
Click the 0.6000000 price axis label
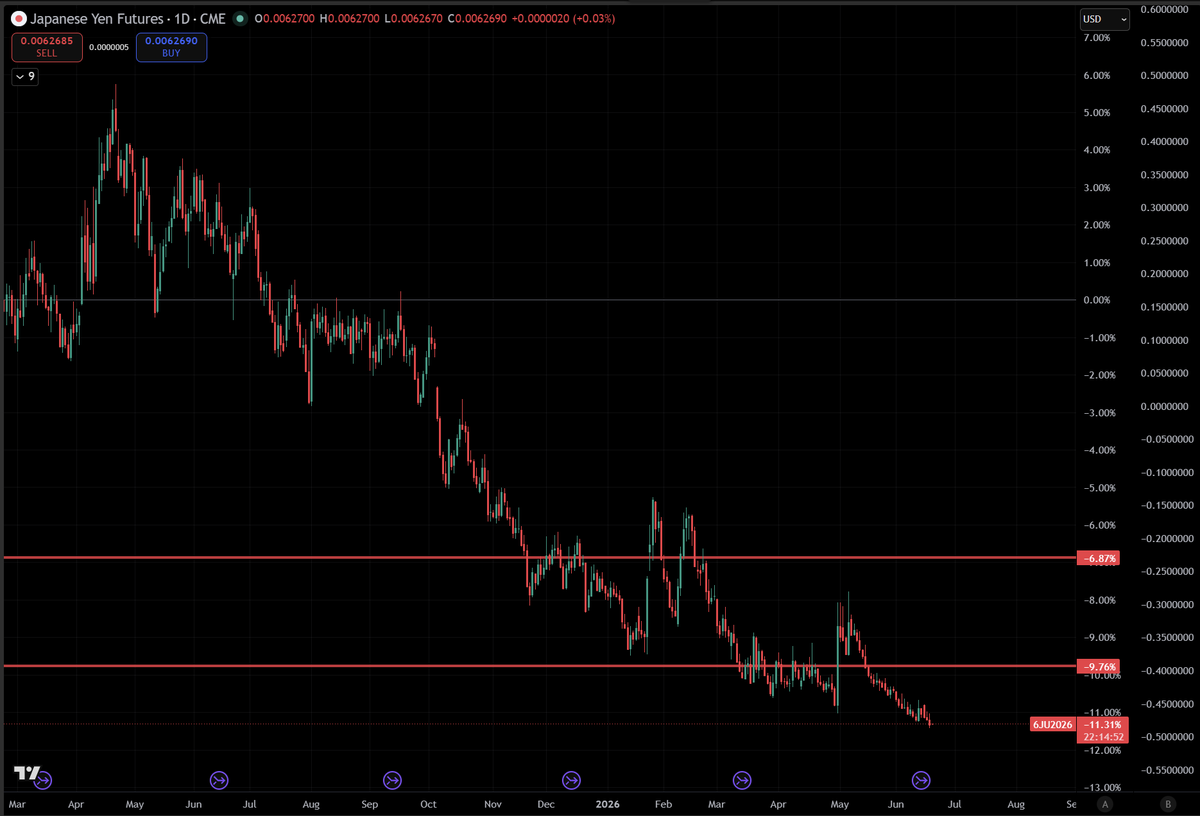click(1164, 10)
